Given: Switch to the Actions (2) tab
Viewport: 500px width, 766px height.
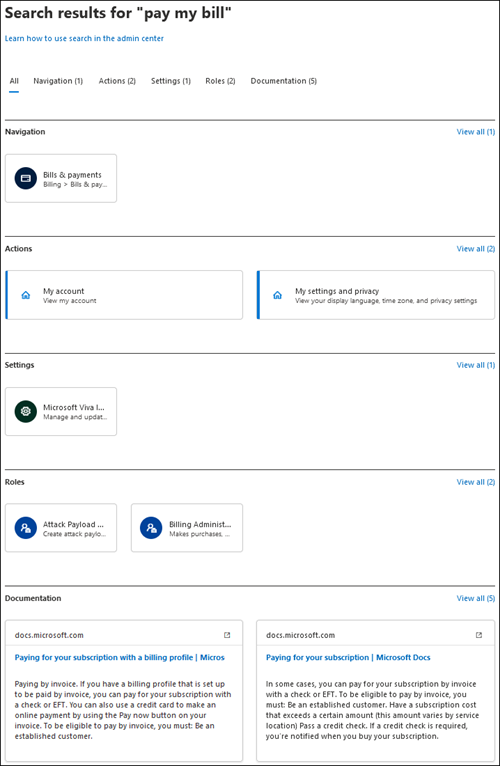Looking at the screenshot, I should [117, 81].
